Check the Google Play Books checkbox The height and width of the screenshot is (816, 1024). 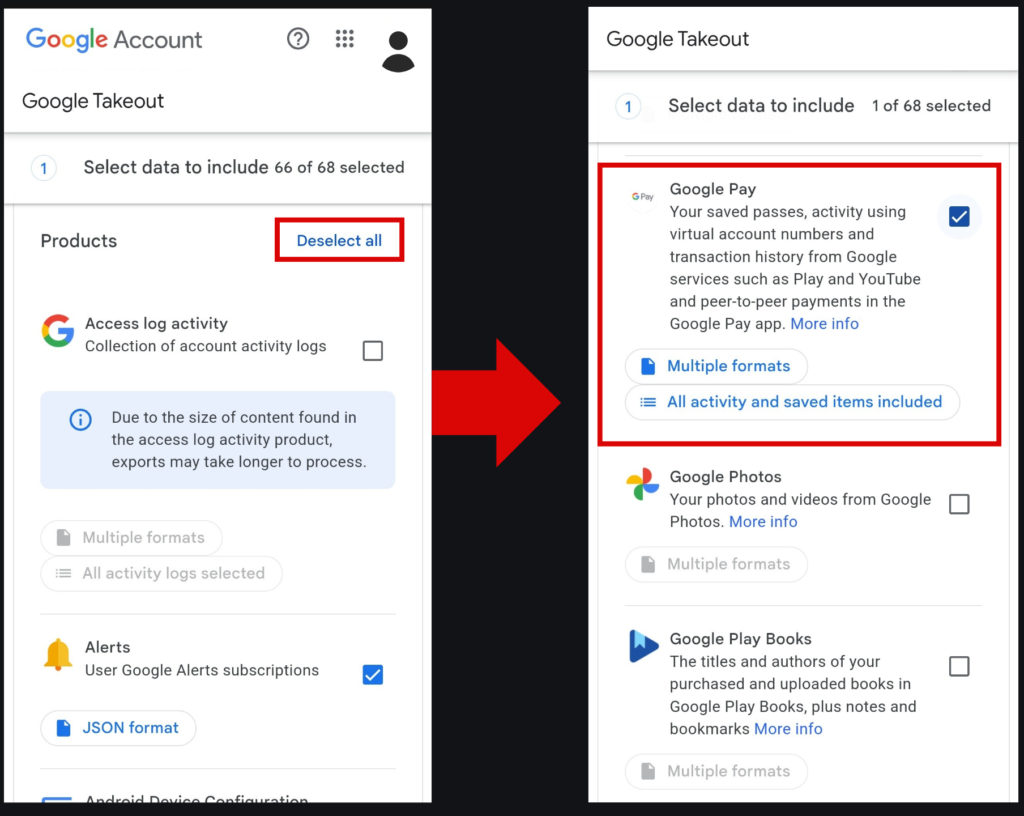(x=959, y=667)
